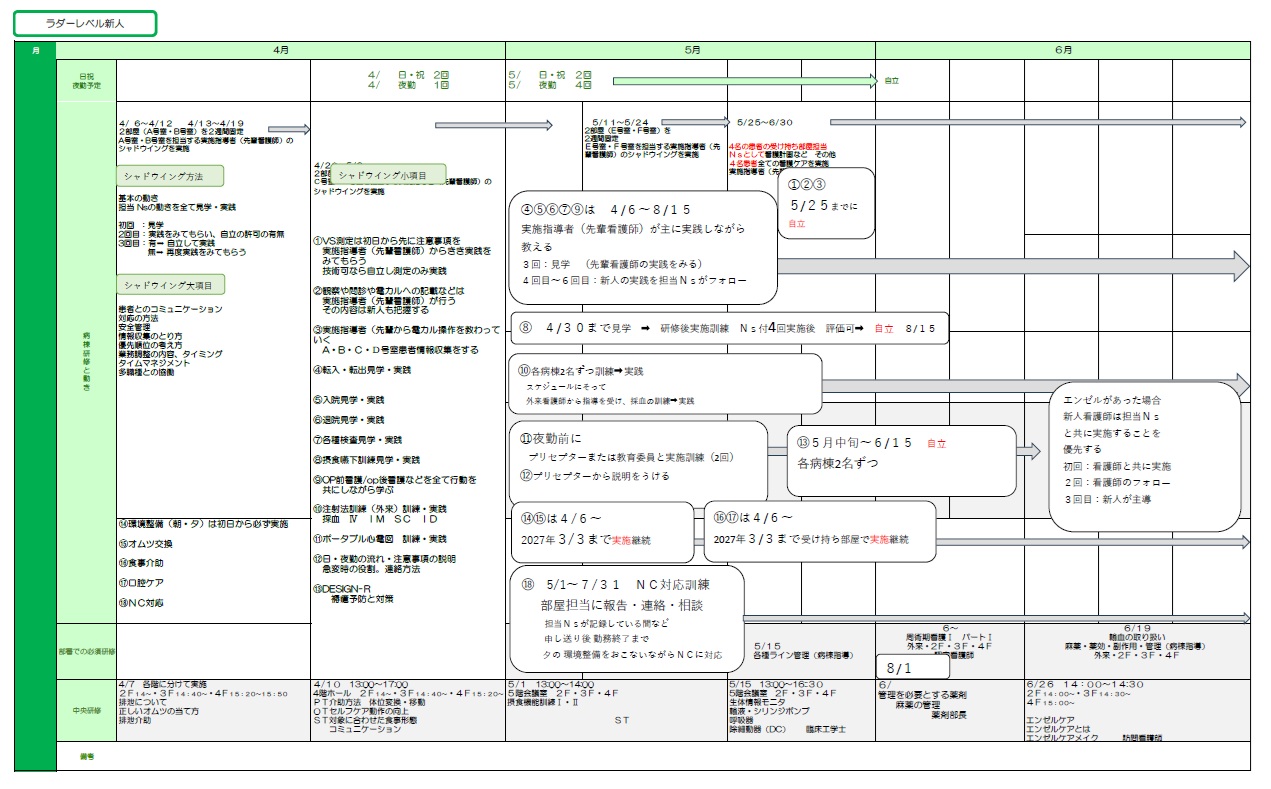The image size is (1271, 789).
Task: Click the タイムマネジメント line
Action: [x=152, y=363]
